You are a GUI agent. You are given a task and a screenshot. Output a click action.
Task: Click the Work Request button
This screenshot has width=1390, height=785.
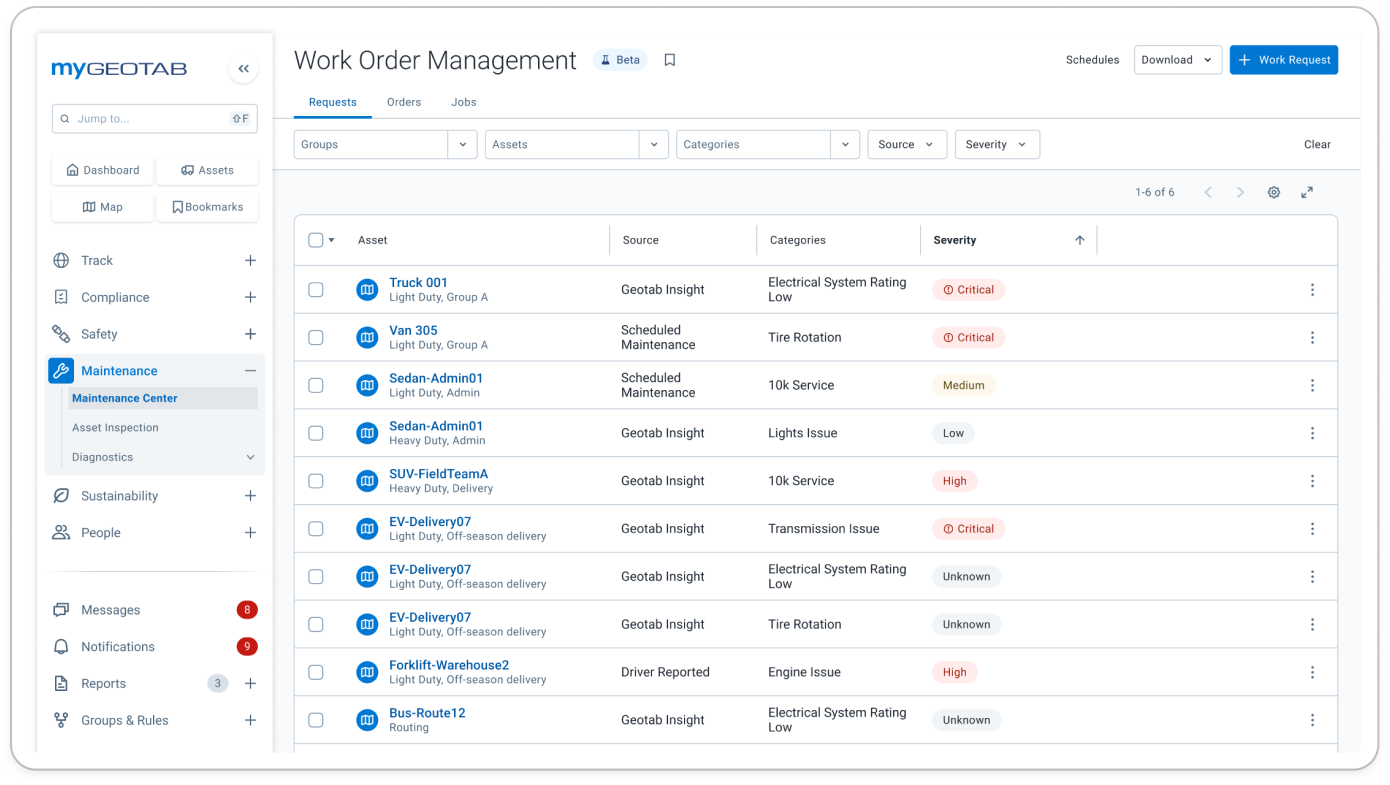coord(1283,59)
